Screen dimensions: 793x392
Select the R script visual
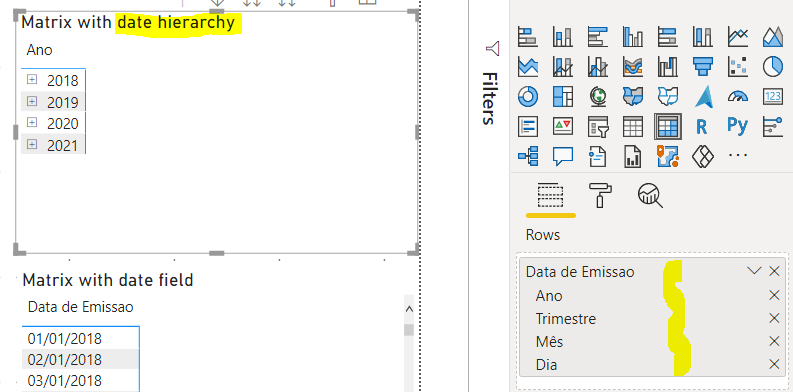point(701,126)
